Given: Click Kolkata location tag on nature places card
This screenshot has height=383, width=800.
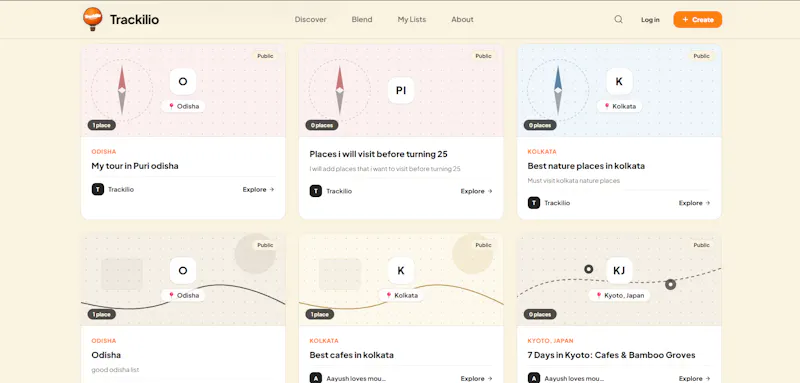Looking at the screenshot, I should [619, 106].
